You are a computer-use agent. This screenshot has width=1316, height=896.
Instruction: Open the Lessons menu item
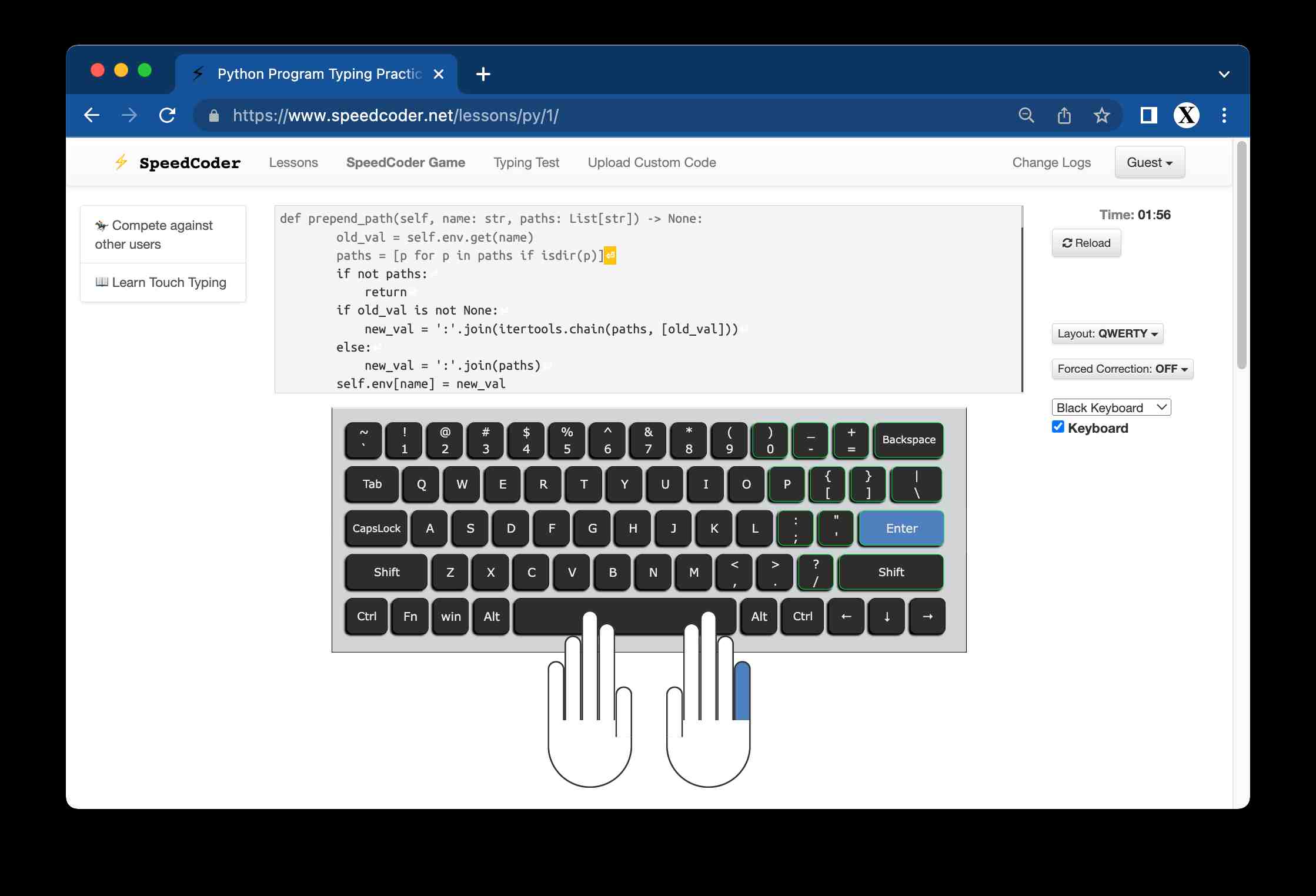tap(293, 162)
